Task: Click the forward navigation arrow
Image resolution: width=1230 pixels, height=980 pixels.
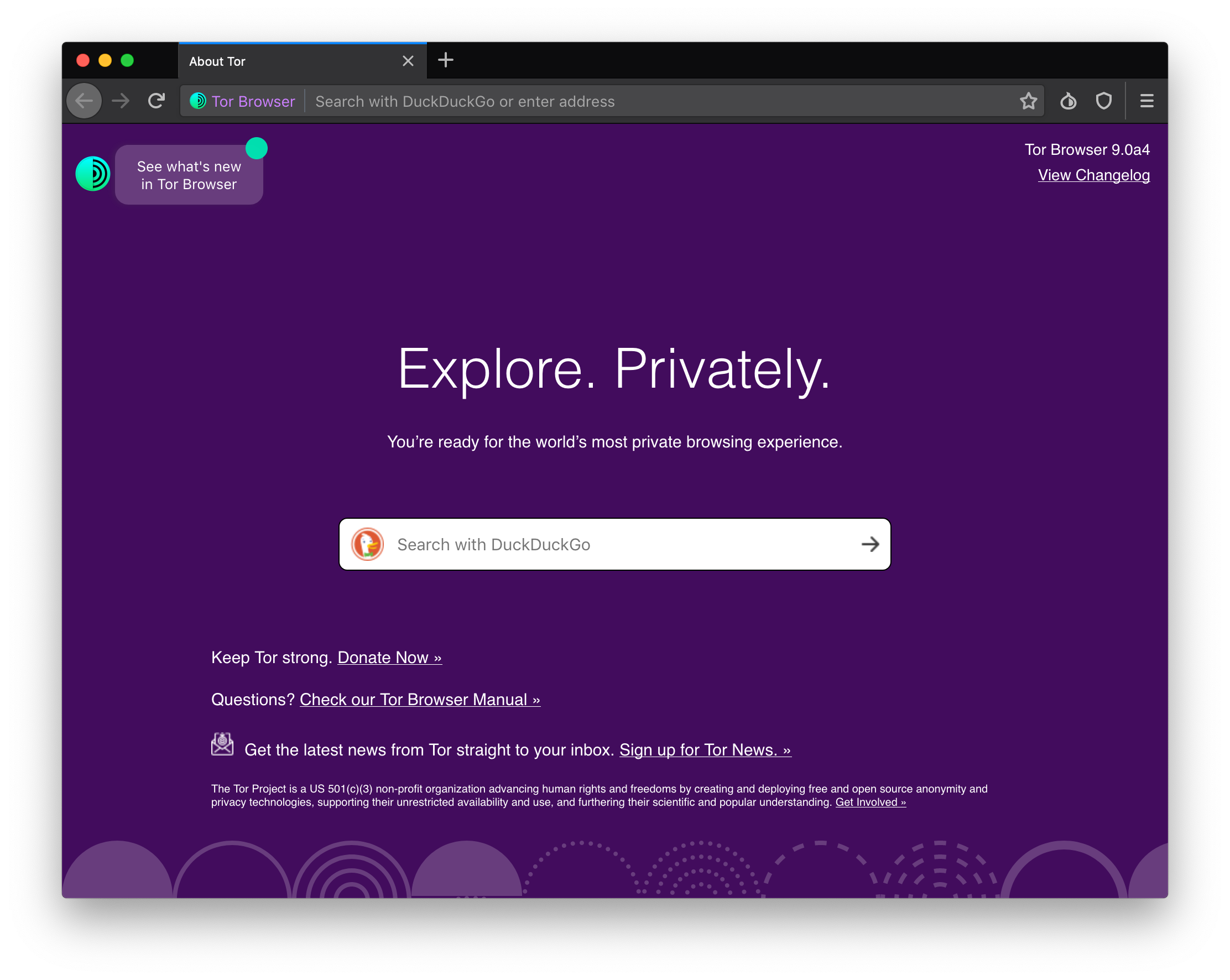Action: [121, 101]
